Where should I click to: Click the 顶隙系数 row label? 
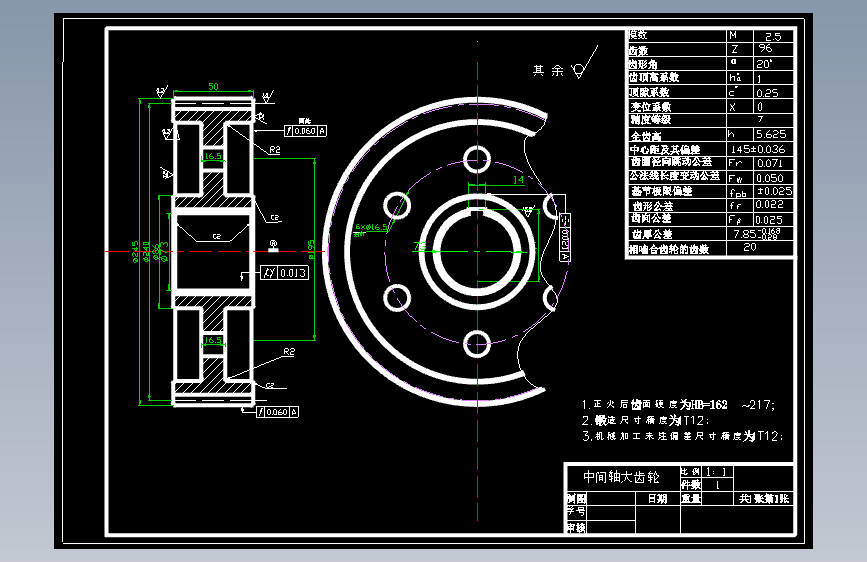point(649,92)
